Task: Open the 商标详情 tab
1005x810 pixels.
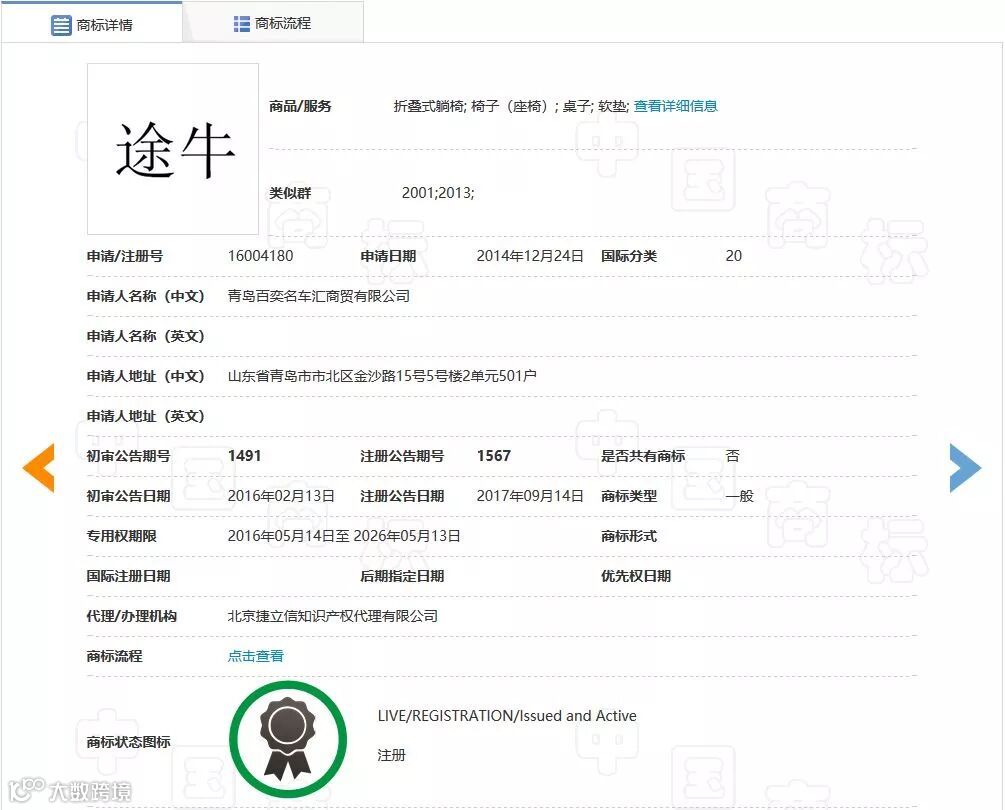Action: point(92,22)
